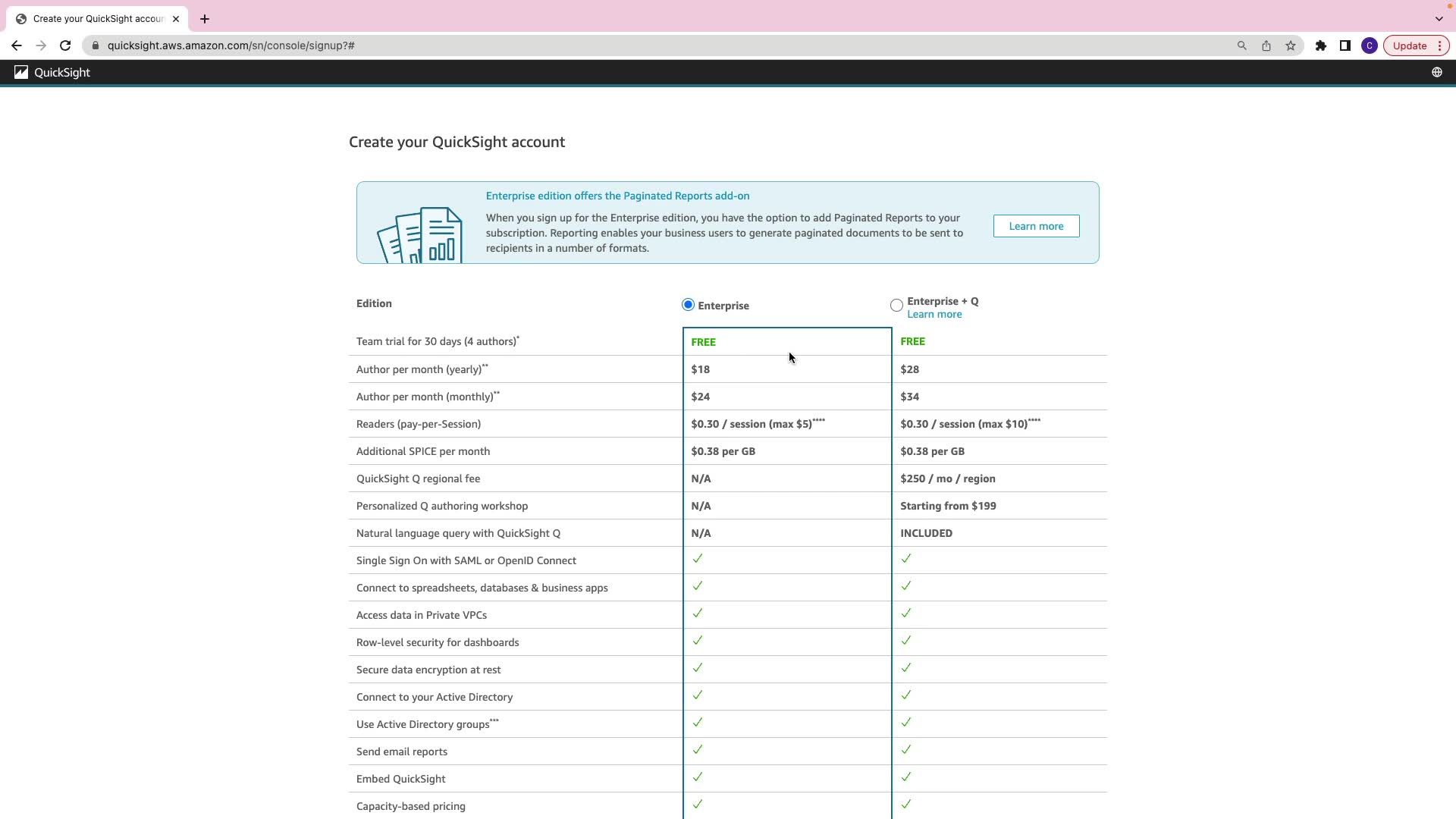
Task: Open the browser side panel icon
Action: [x=1345, y=45]
